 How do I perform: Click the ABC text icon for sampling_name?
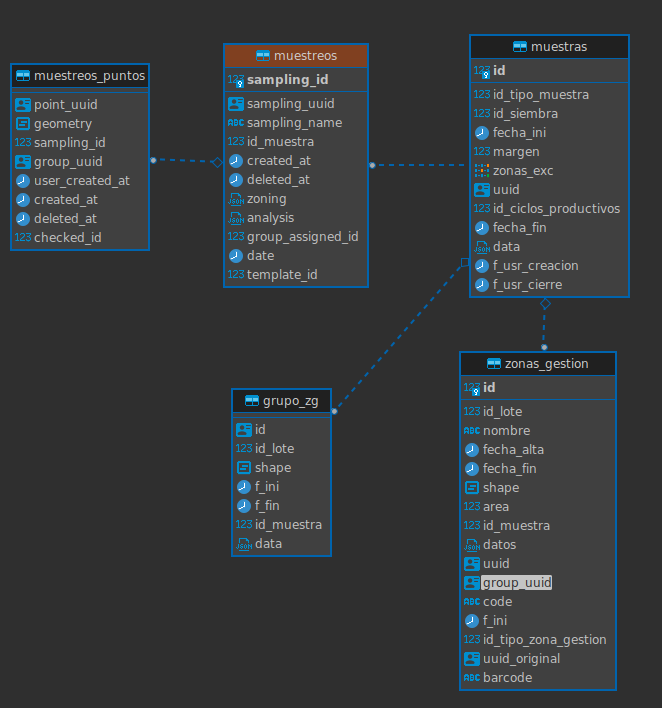pyautogui.click(x=236, y=123)
